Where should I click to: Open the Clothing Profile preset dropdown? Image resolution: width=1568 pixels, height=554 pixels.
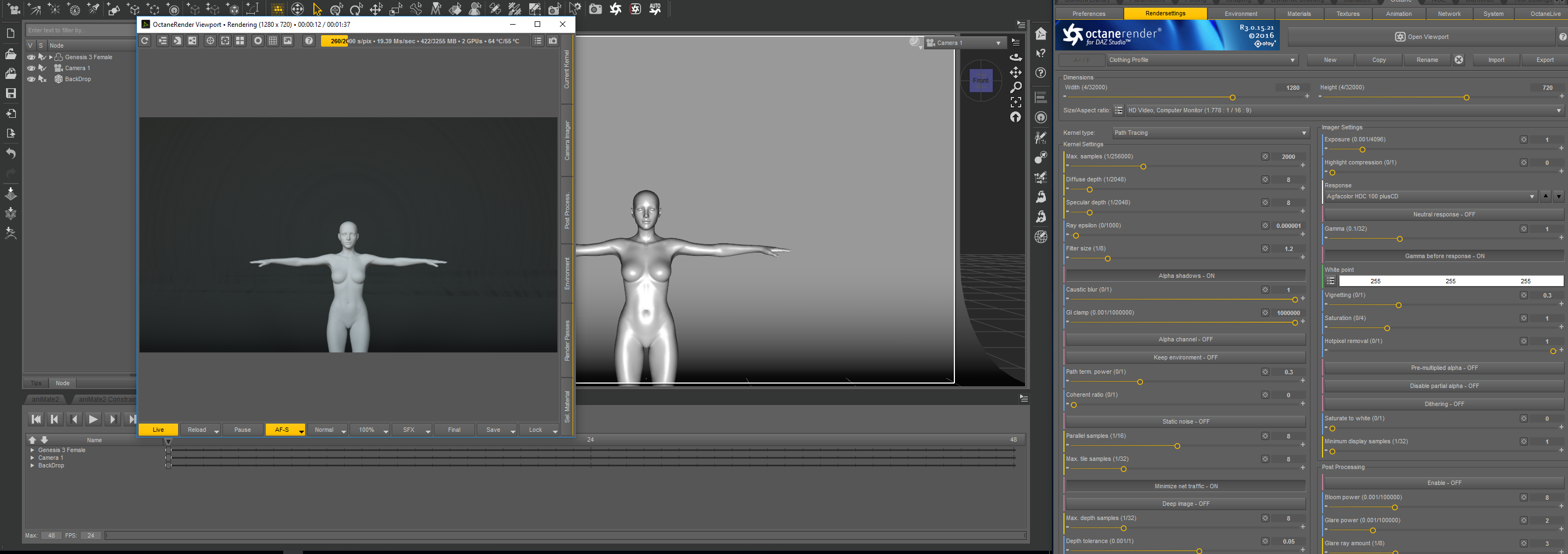click(x=1201, y=60)
